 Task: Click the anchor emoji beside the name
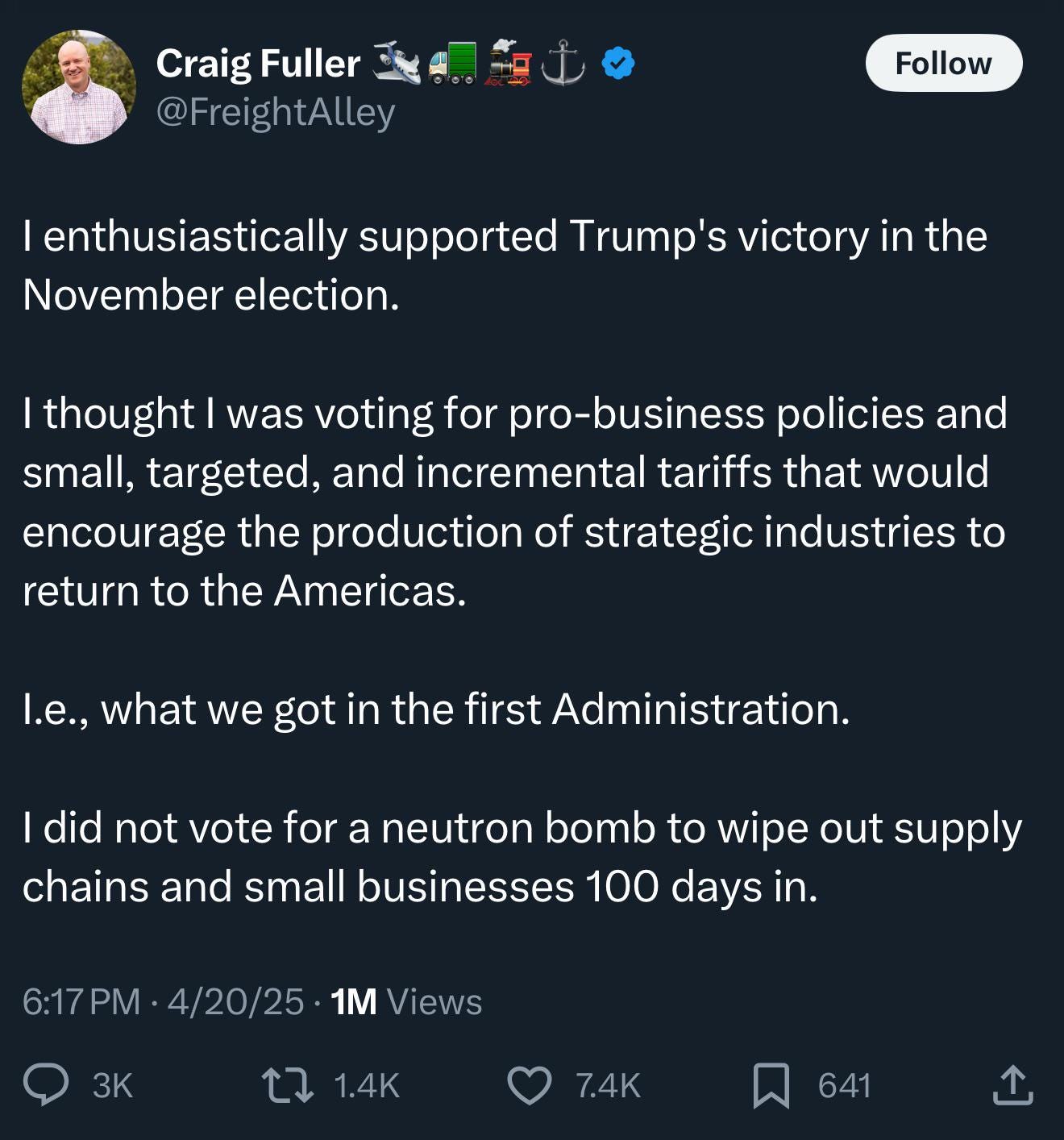coord(563,64)
